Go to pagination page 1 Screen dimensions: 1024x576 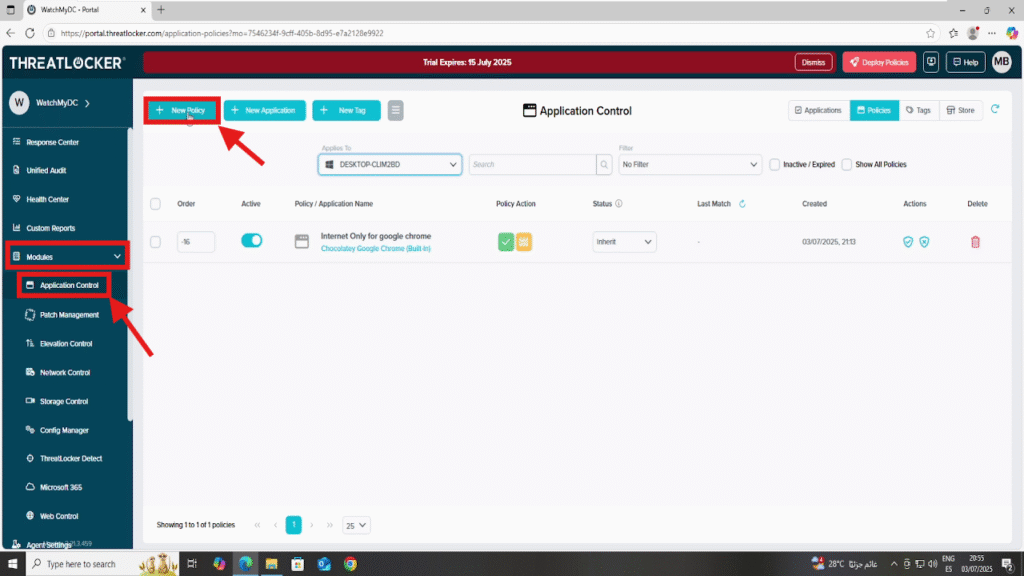[x=294, y=525]
